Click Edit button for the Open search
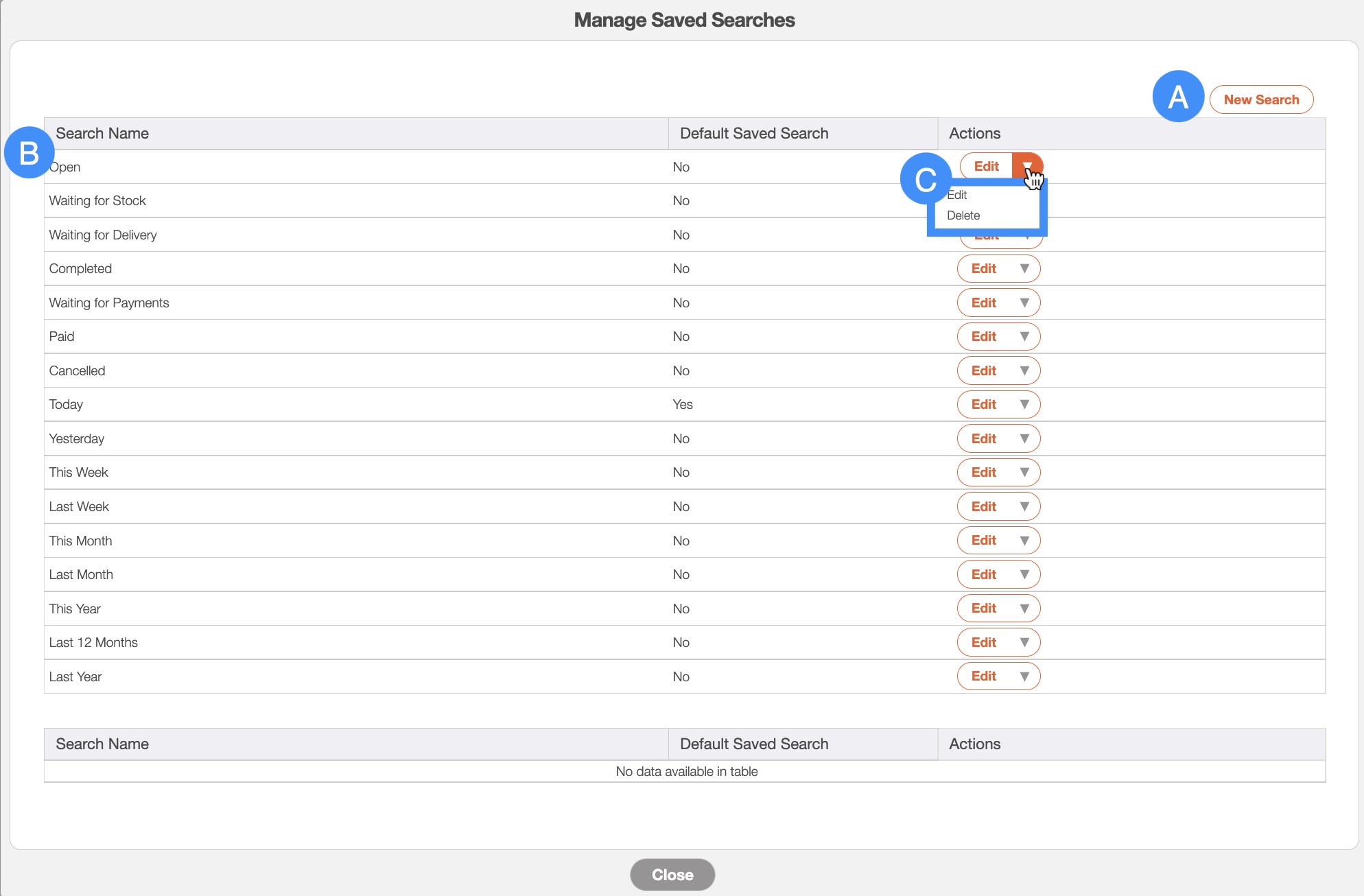The height and width of the screenshot is (896, 1364). (986, 166)
